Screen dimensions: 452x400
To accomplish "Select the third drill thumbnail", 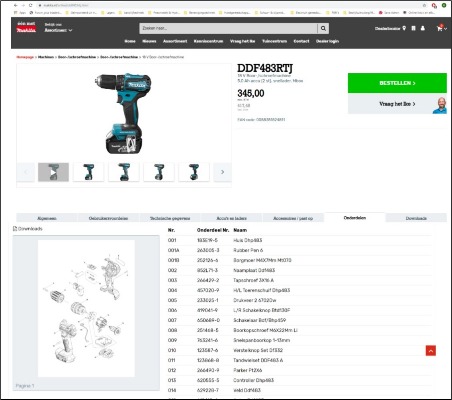I will tap(124, 172).
